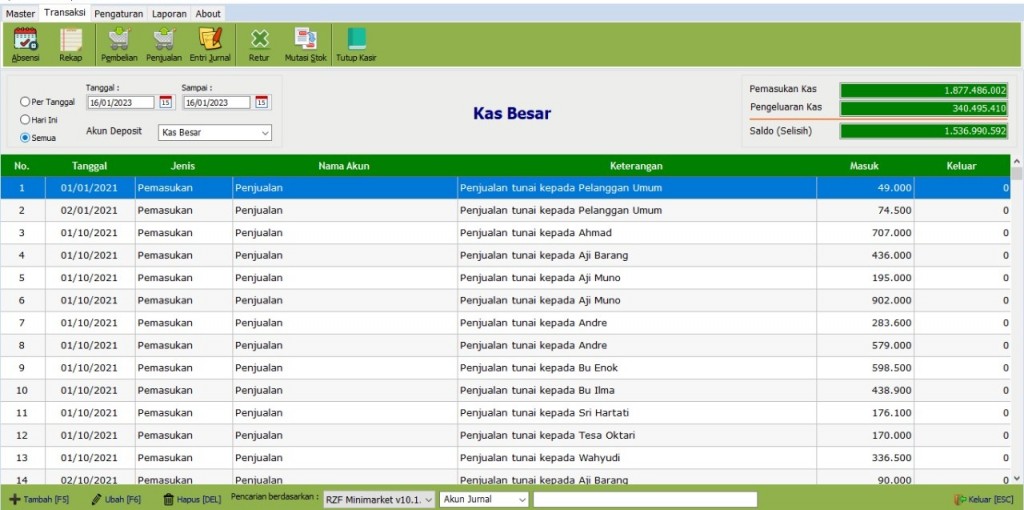Screen dimensions: 1024x510
Task: Sort by the Jenis column header
Action: click(x=183, y=166)
